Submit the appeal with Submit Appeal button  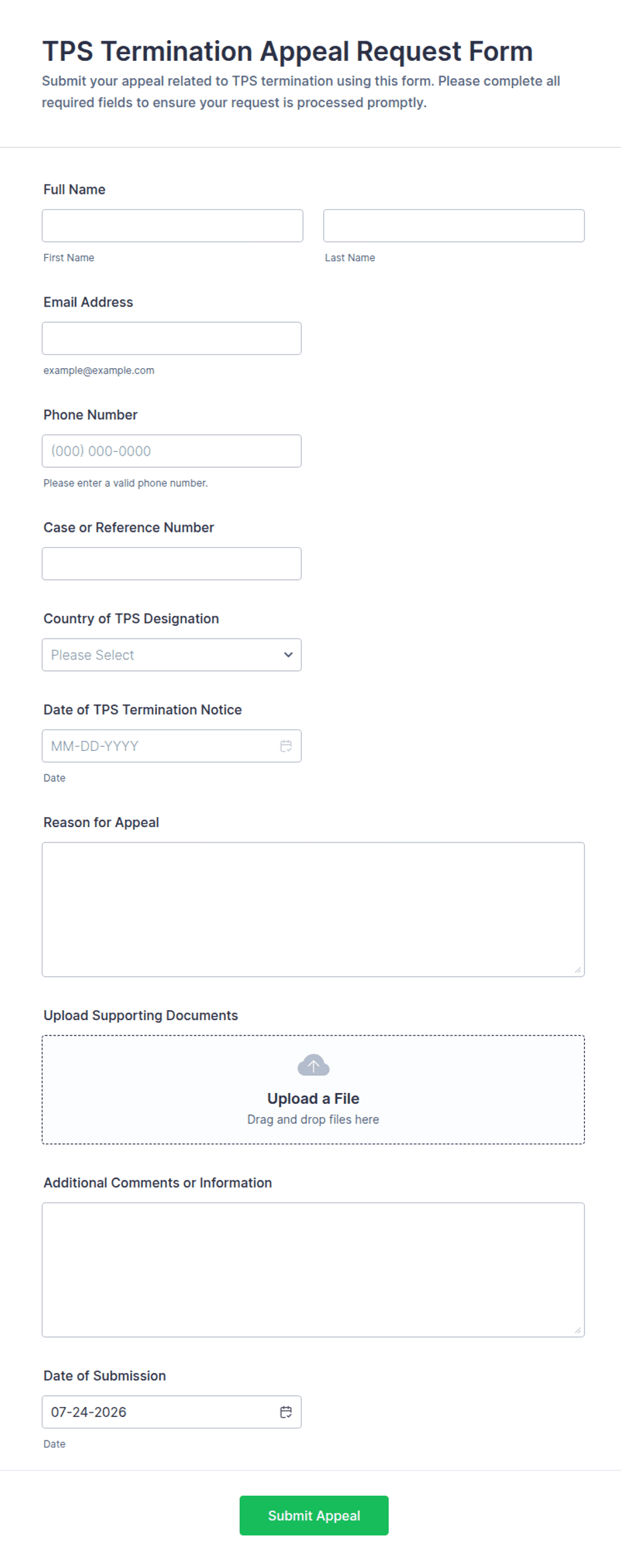click(314, 1515)
